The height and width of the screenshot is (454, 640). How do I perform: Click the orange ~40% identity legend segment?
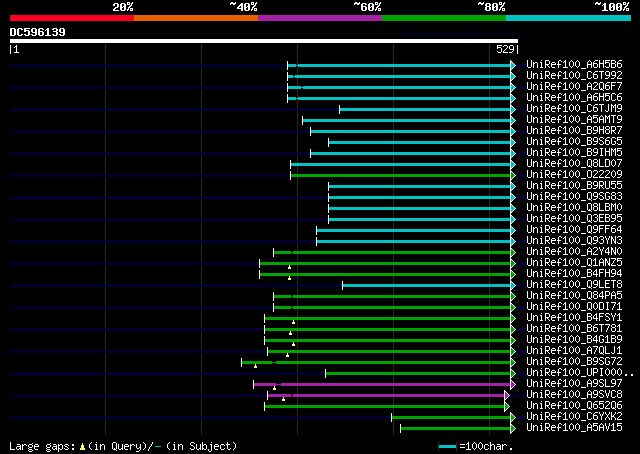(196, 18)
